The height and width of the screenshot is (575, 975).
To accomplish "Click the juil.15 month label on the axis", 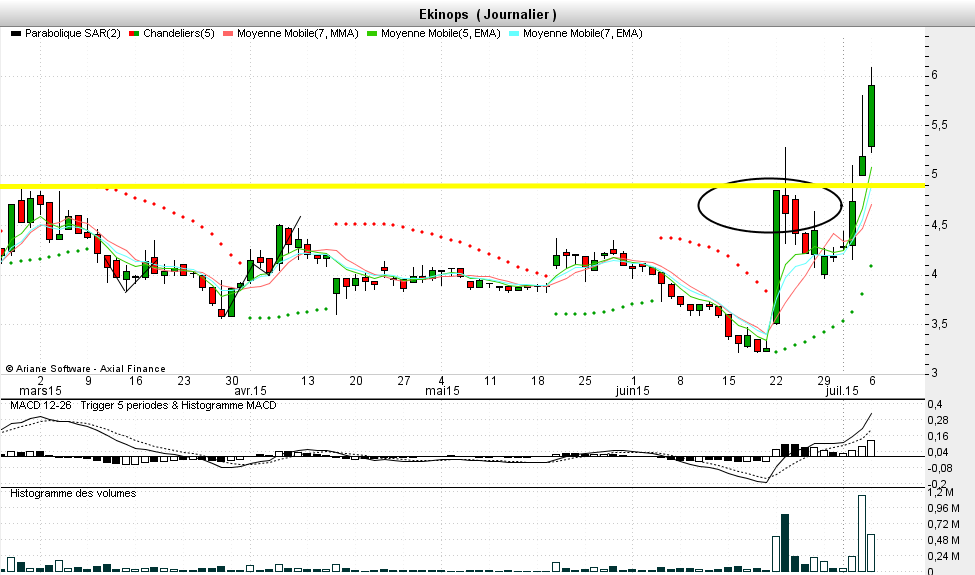I will (x=842, y=391).
